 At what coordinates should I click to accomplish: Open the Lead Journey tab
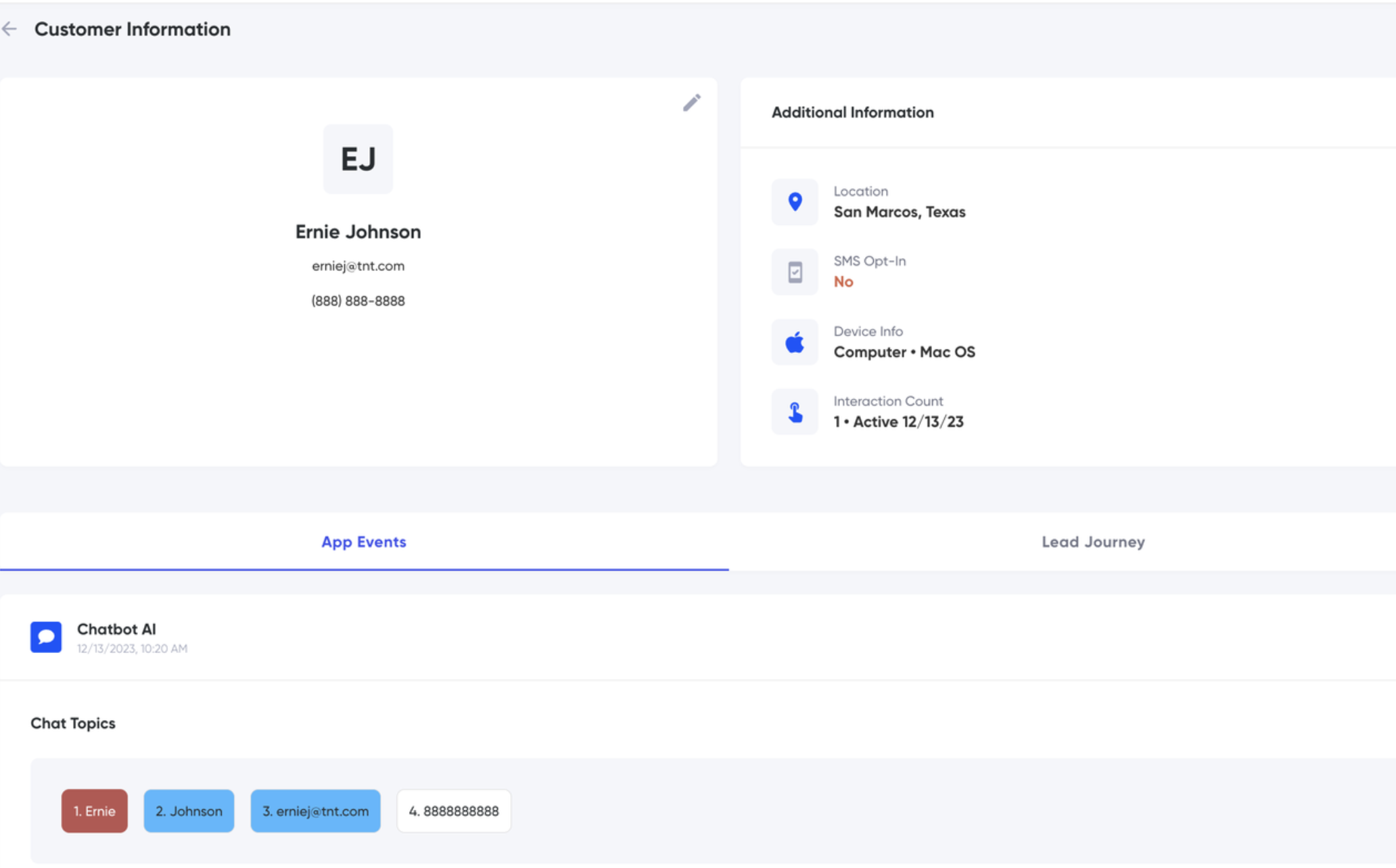tap(1093, 541)
